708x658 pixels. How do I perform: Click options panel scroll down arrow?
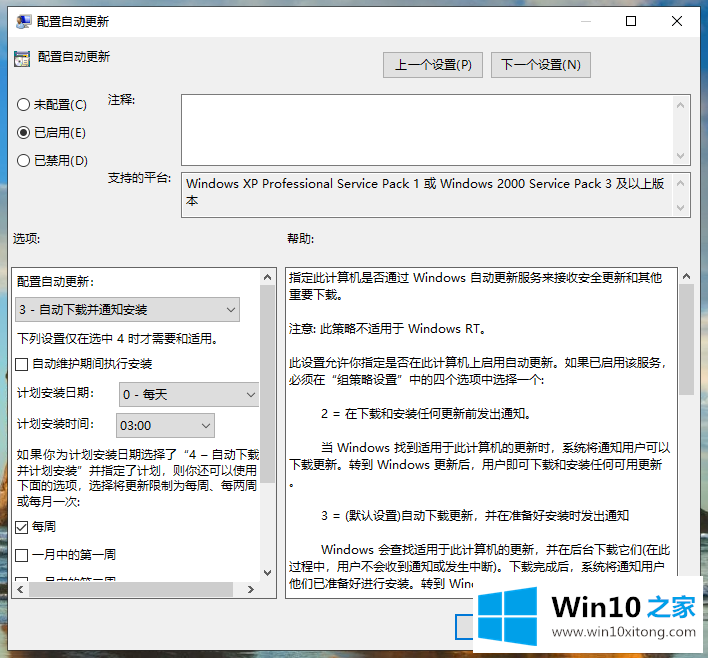[x=267, y=573]
